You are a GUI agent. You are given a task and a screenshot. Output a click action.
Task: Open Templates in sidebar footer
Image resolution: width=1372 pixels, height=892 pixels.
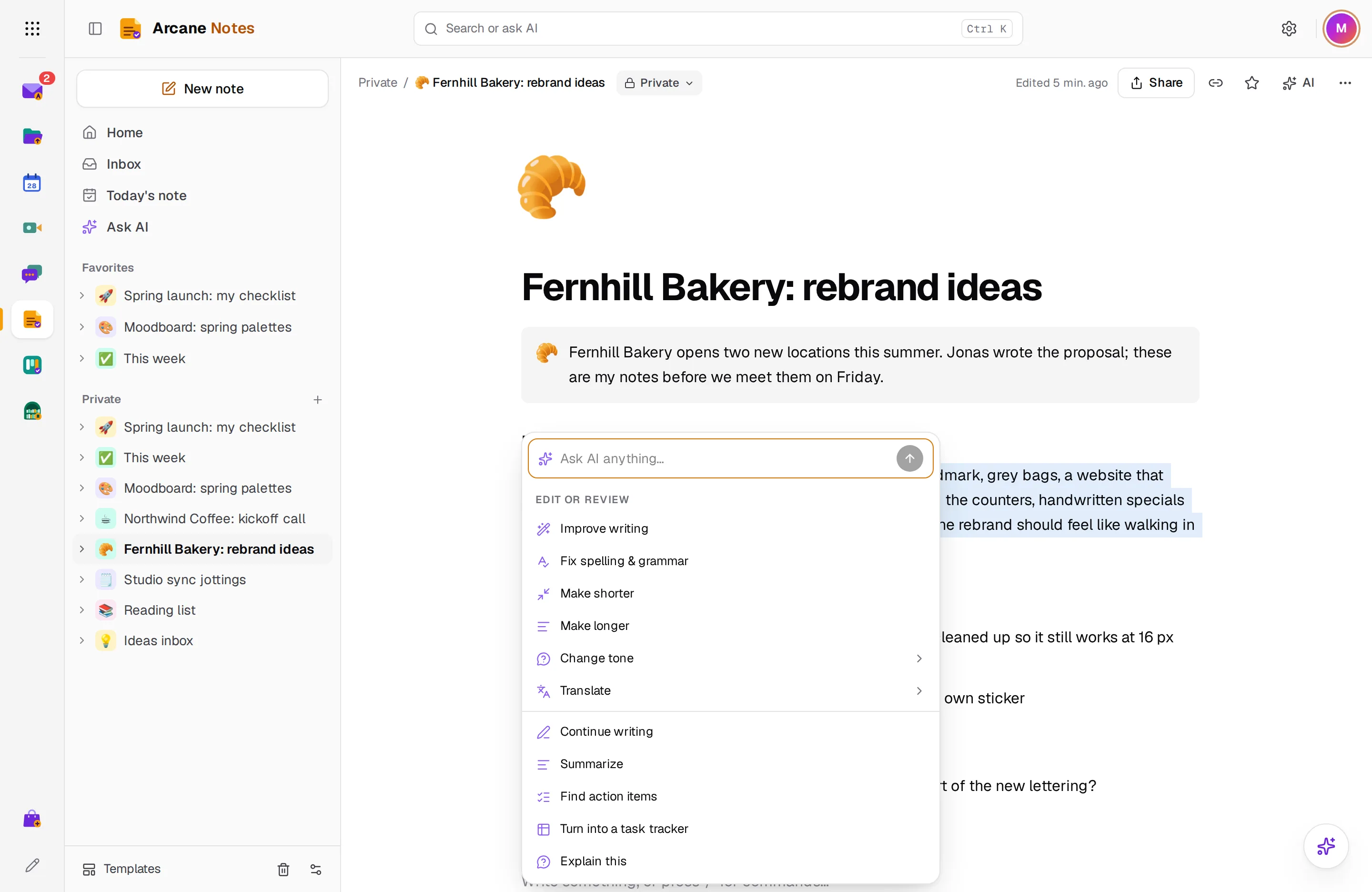click(121, 869)
